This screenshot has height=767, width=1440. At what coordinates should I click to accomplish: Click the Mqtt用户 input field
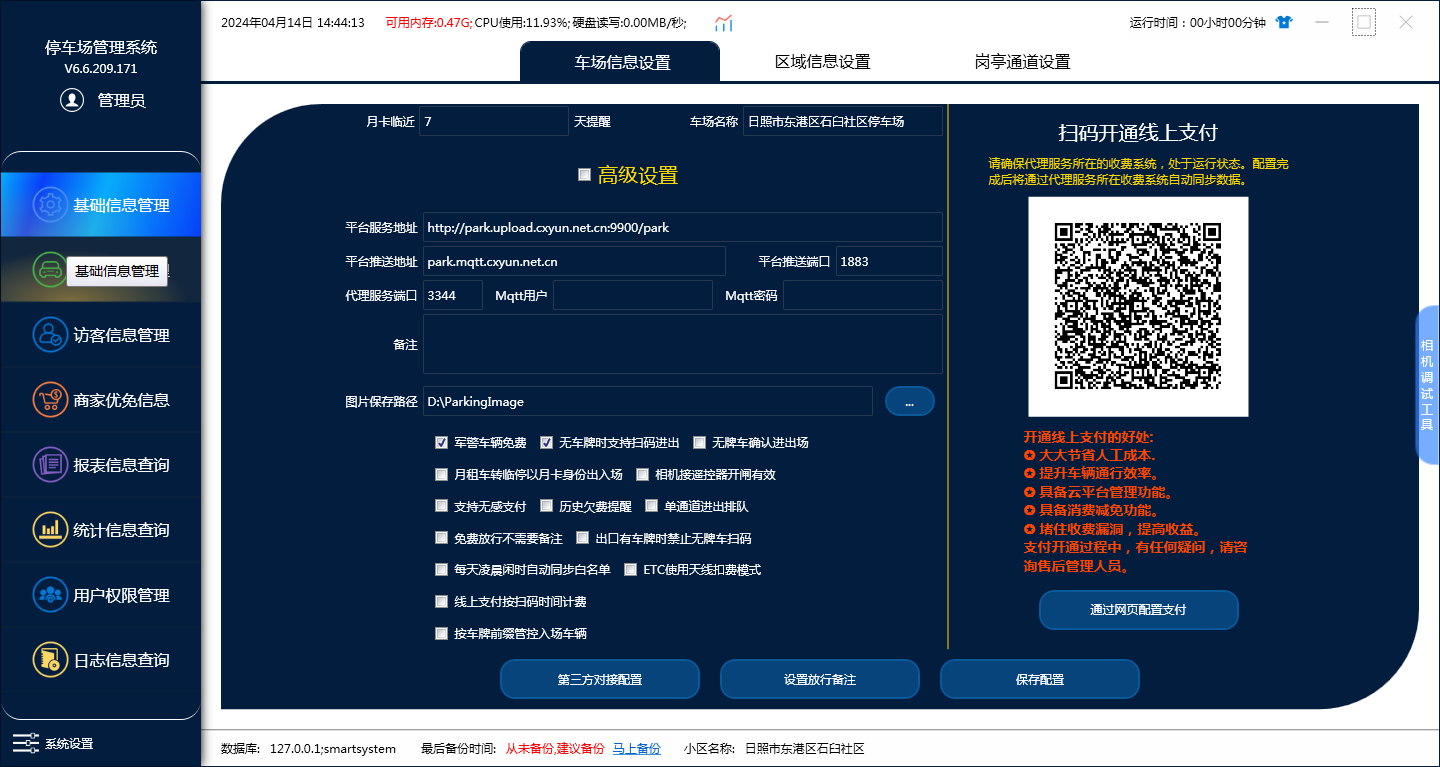pyautogui.click(x=634, y=295)
